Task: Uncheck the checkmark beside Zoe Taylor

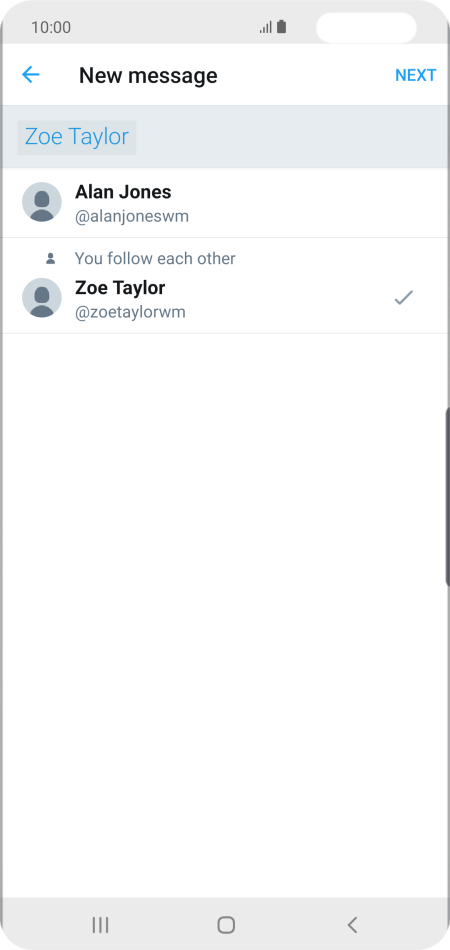Action: click(x=403, y=297)
